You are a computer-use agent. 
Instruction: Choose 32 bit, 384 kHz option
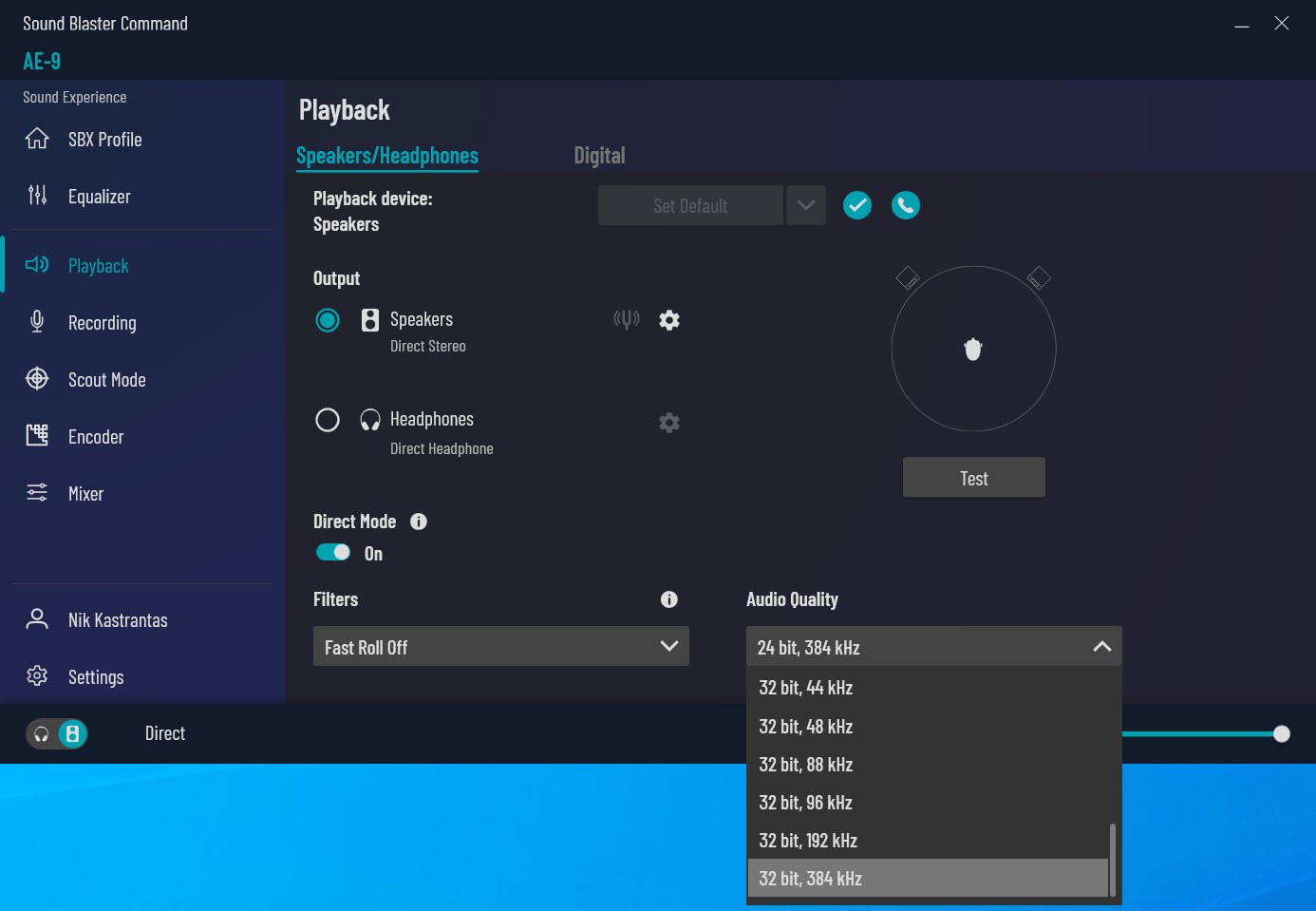pos(928,878)
